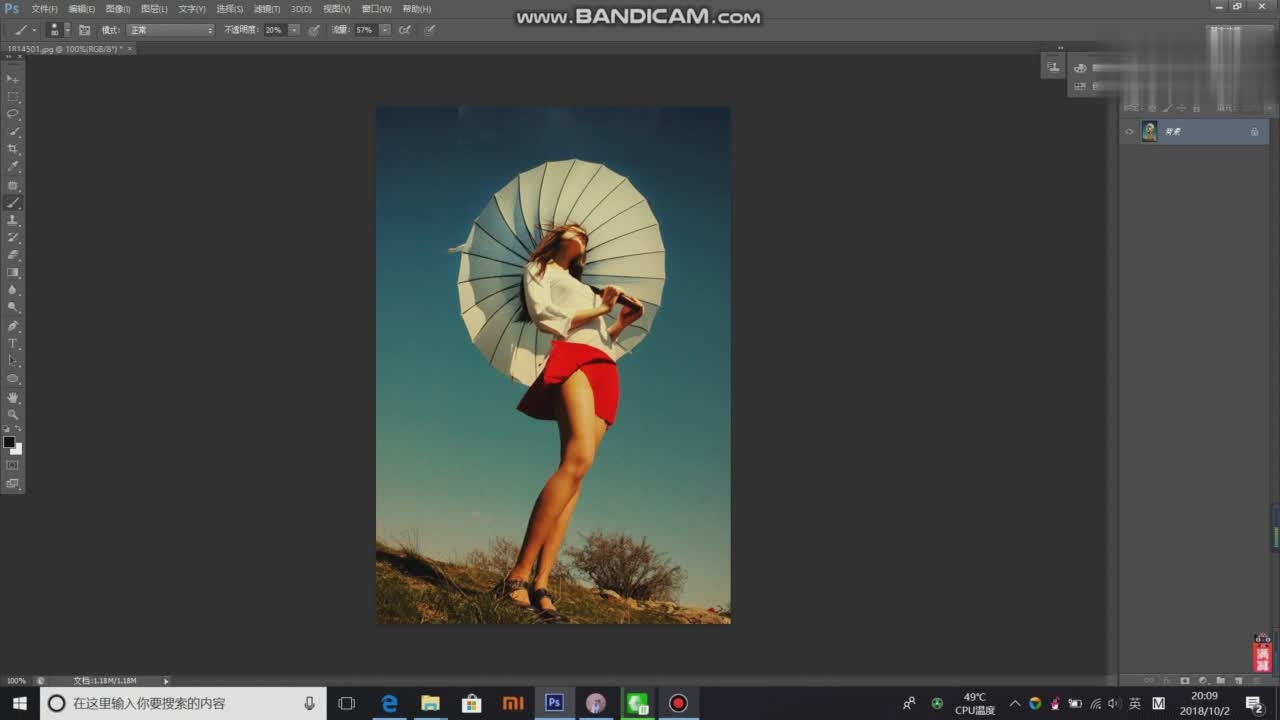Viewport: 1280px width, 720px height.
Task: Select the Brush tool in the toolbox
Action: 13,203
